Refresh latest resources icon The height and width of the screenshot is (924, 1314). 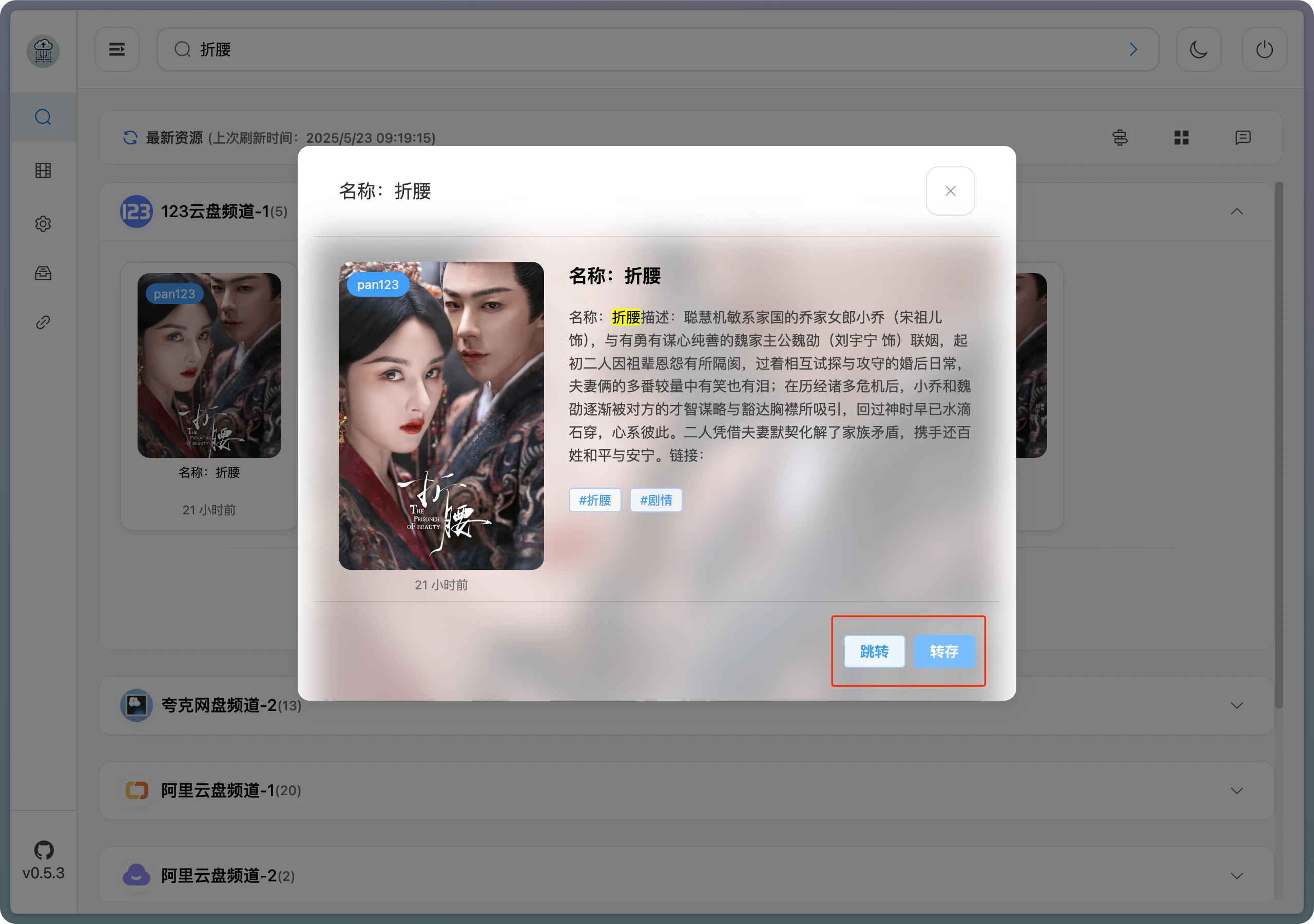tap(130, 138)
